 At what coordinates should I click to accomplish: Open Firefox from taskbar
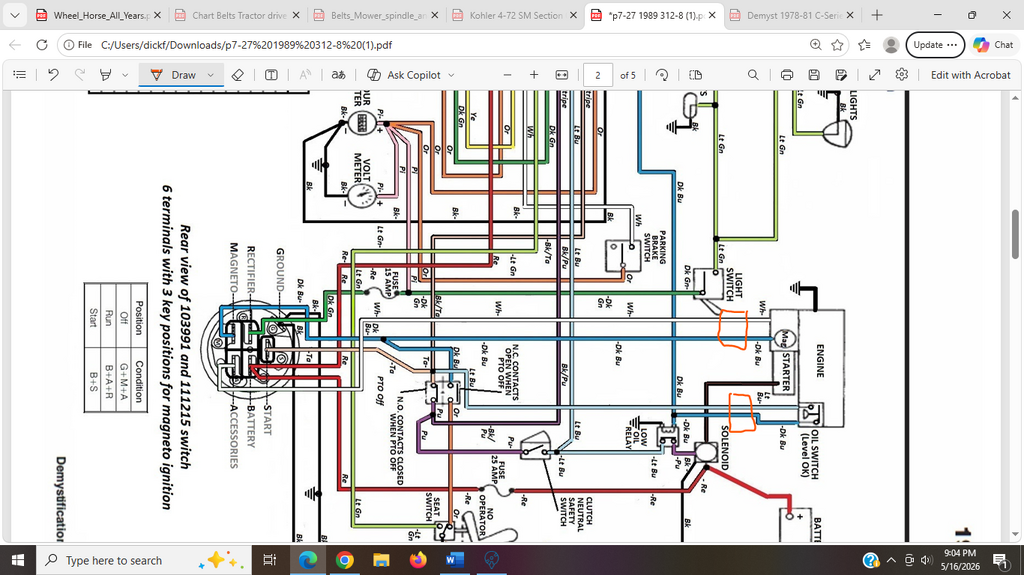pyautogui.click(x=418, y=560)
